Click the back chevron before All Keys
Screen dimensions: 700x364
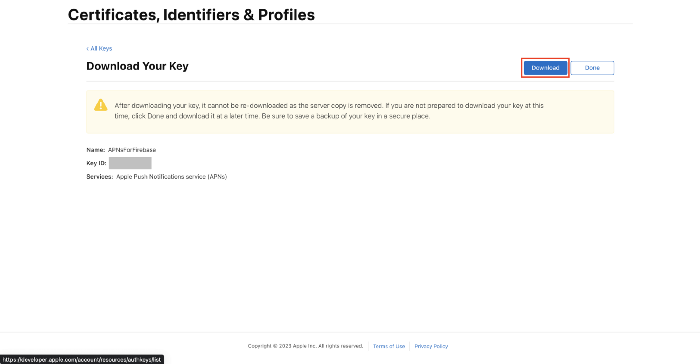(x=88, y=48)
